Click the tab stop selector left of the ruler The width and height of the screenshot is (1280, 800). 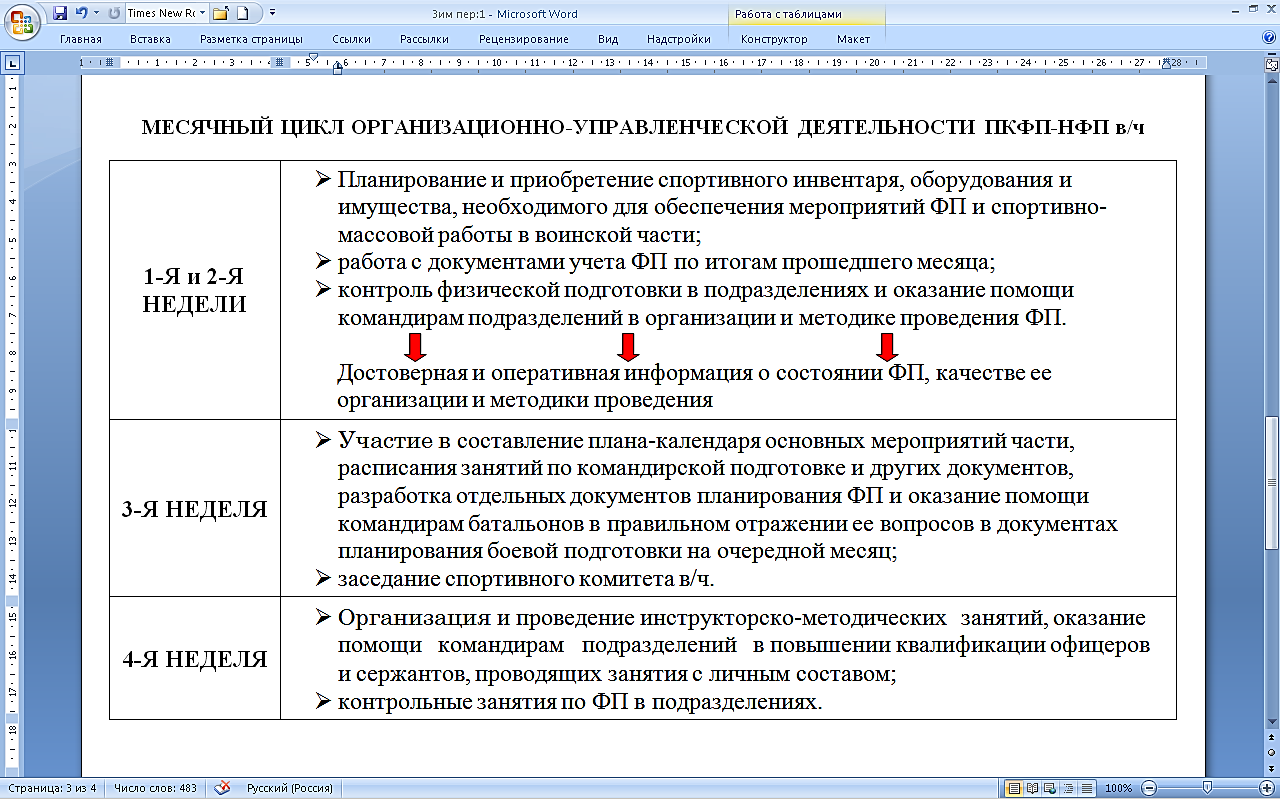(12, 63)
